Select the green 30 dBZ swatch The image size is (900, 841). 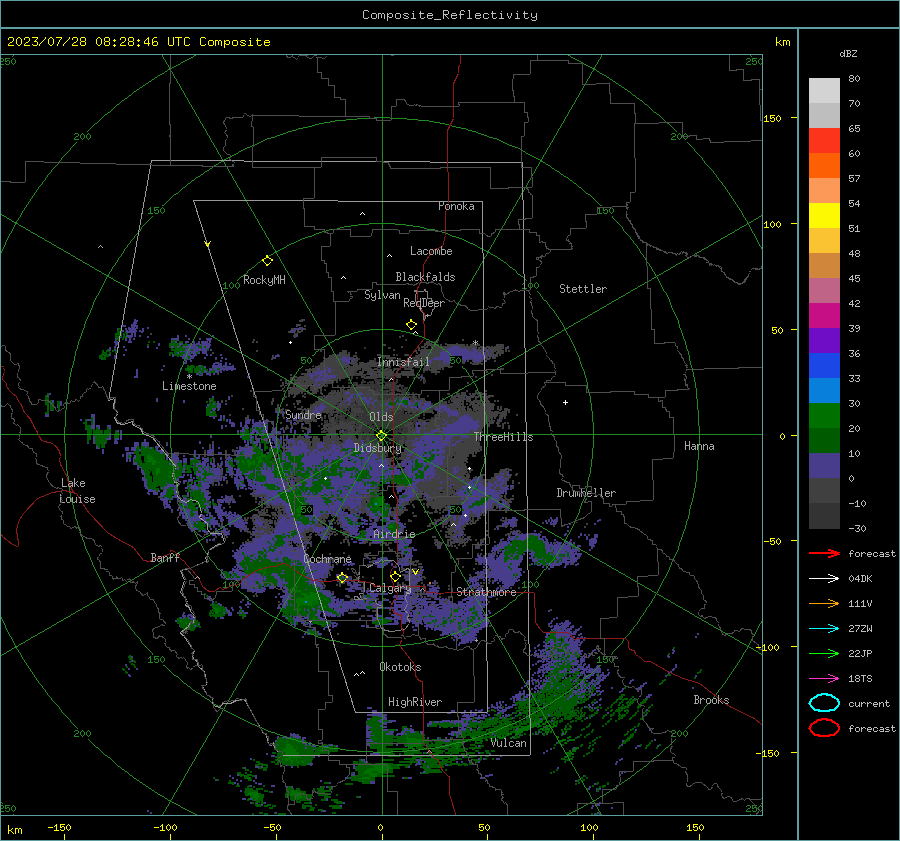[824, 416]
